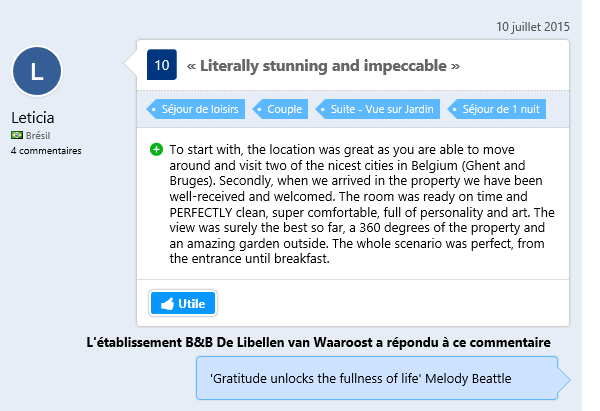The height and width of the screenshot is (411, 600).
Task: Click the review title Literally stunning and impeccable
Action: 323,66
